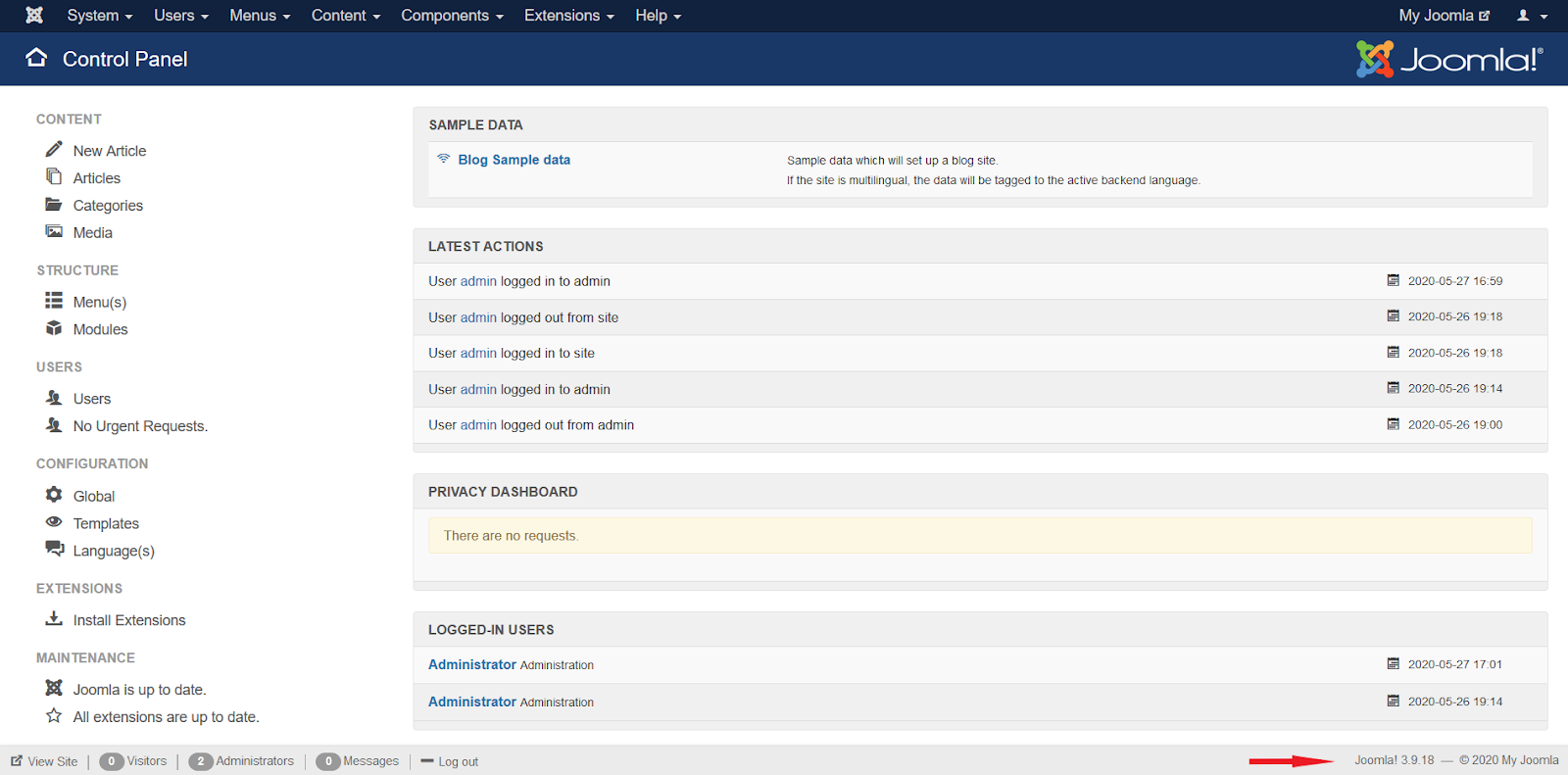The width and height of the screenshot is (1568, 775).
Task: Click My Joomla external site link
Action: pos(1444,16)
